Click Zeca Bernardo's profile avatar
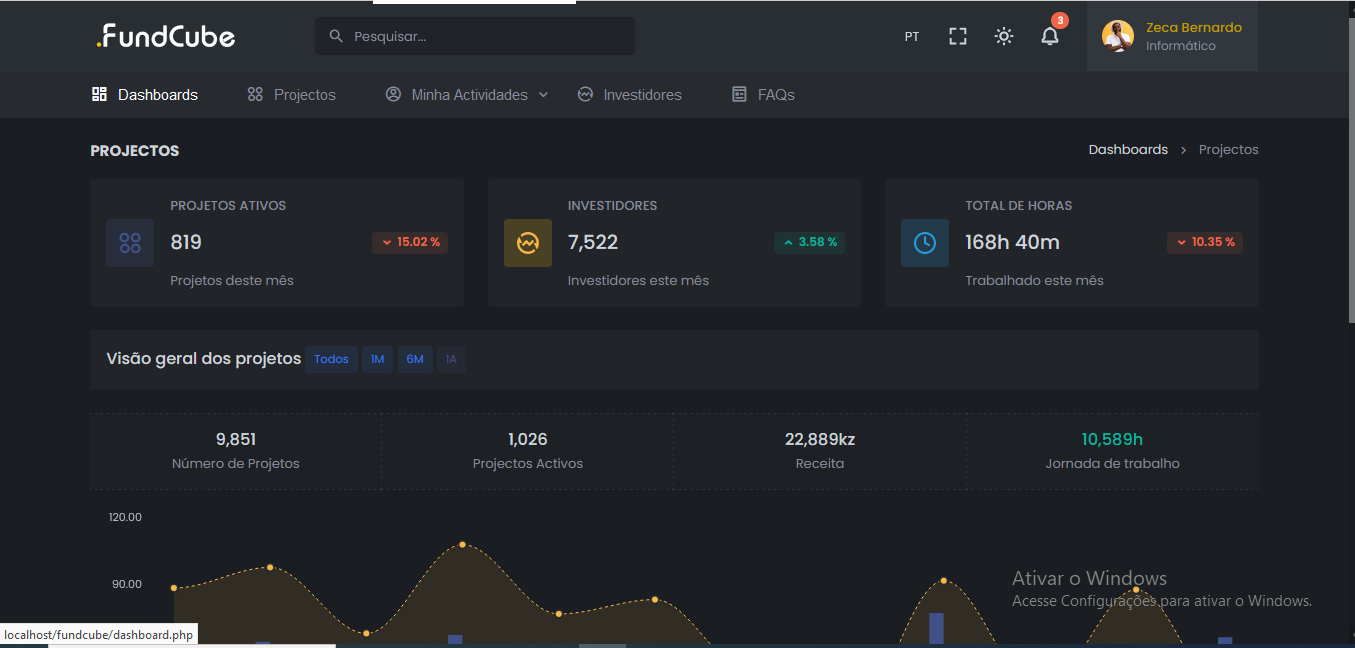1355x648 pixels. 1117,36
